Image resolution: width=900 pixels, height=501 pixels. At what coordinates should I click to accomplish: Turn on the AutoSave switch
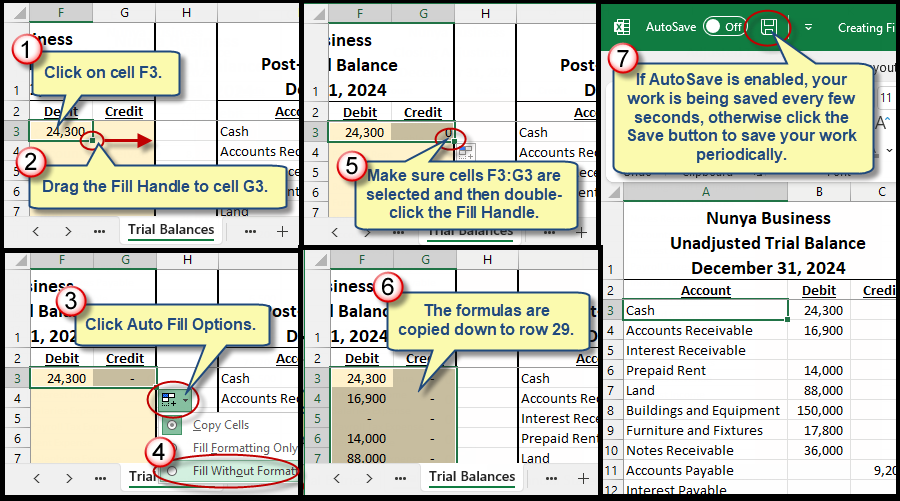(724, 26)
